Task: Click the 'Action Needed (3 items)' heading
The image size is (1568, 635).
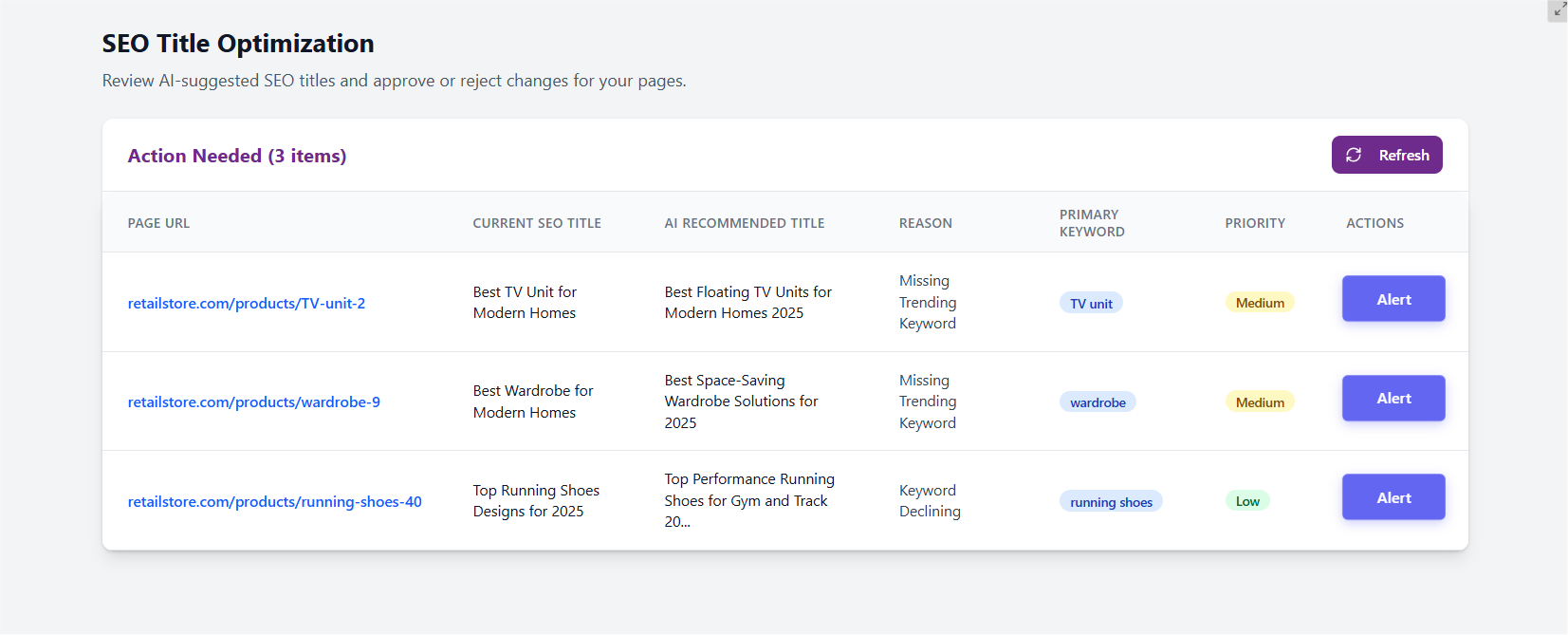Action: (x=237, y=156)
